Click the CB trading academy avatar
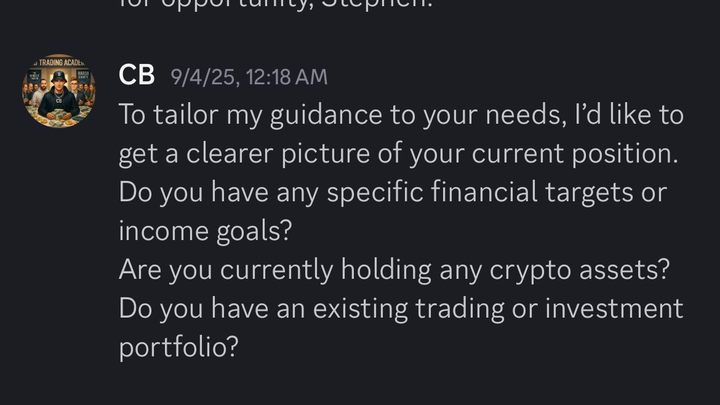The width and height of the screenshot is (720, 405). (x=59, y=92)
